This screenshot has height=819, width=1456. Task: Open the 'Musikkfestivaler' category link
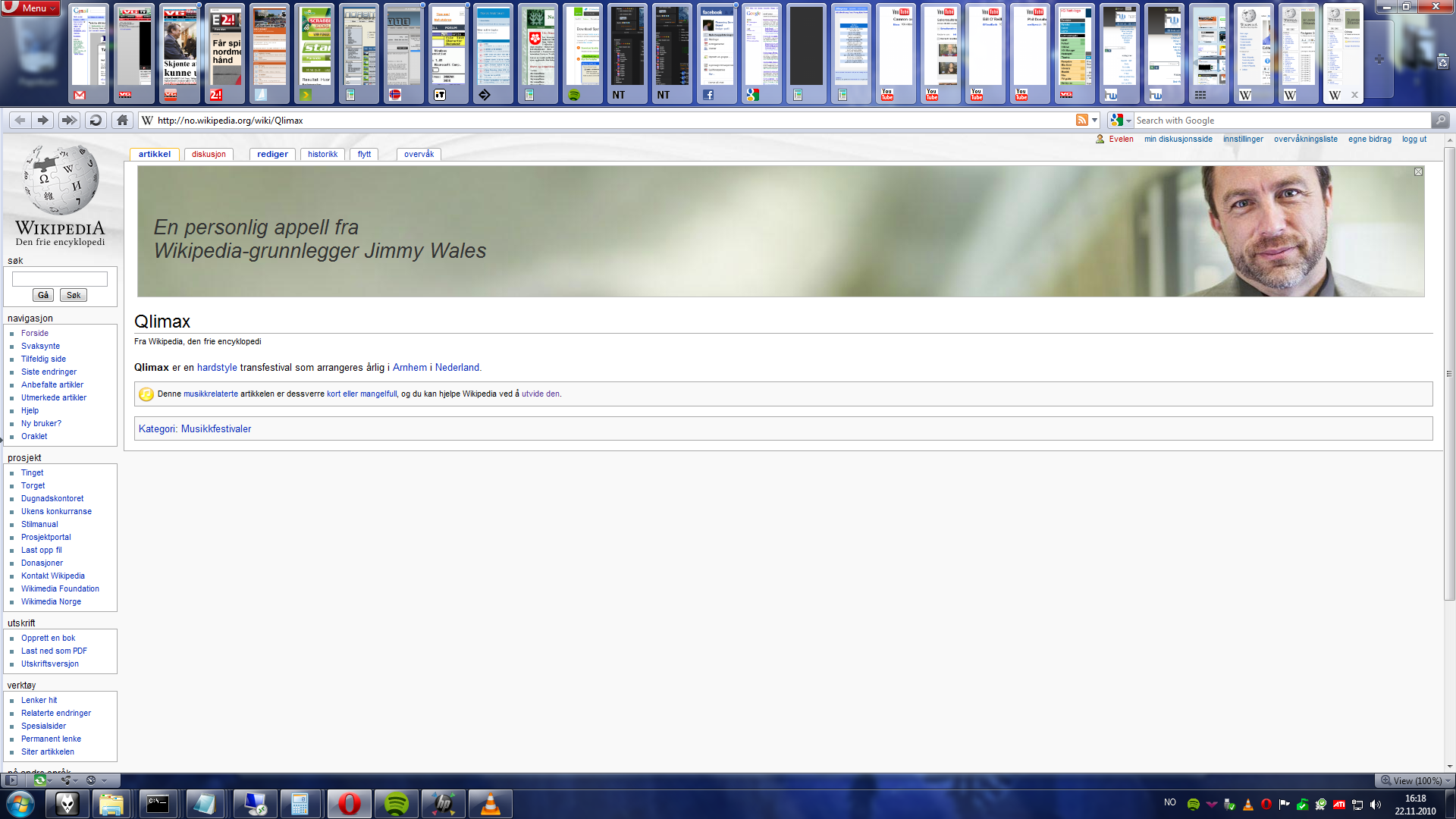[216, 428]
